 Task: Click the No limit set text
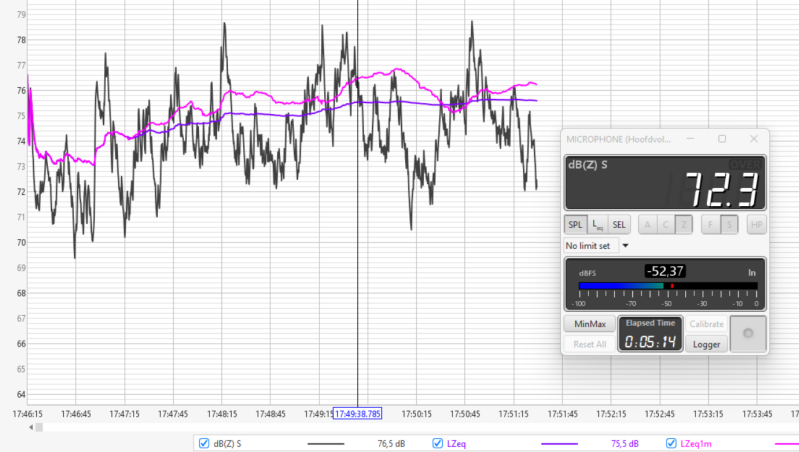pyautogui.click(x=588, y=246)
